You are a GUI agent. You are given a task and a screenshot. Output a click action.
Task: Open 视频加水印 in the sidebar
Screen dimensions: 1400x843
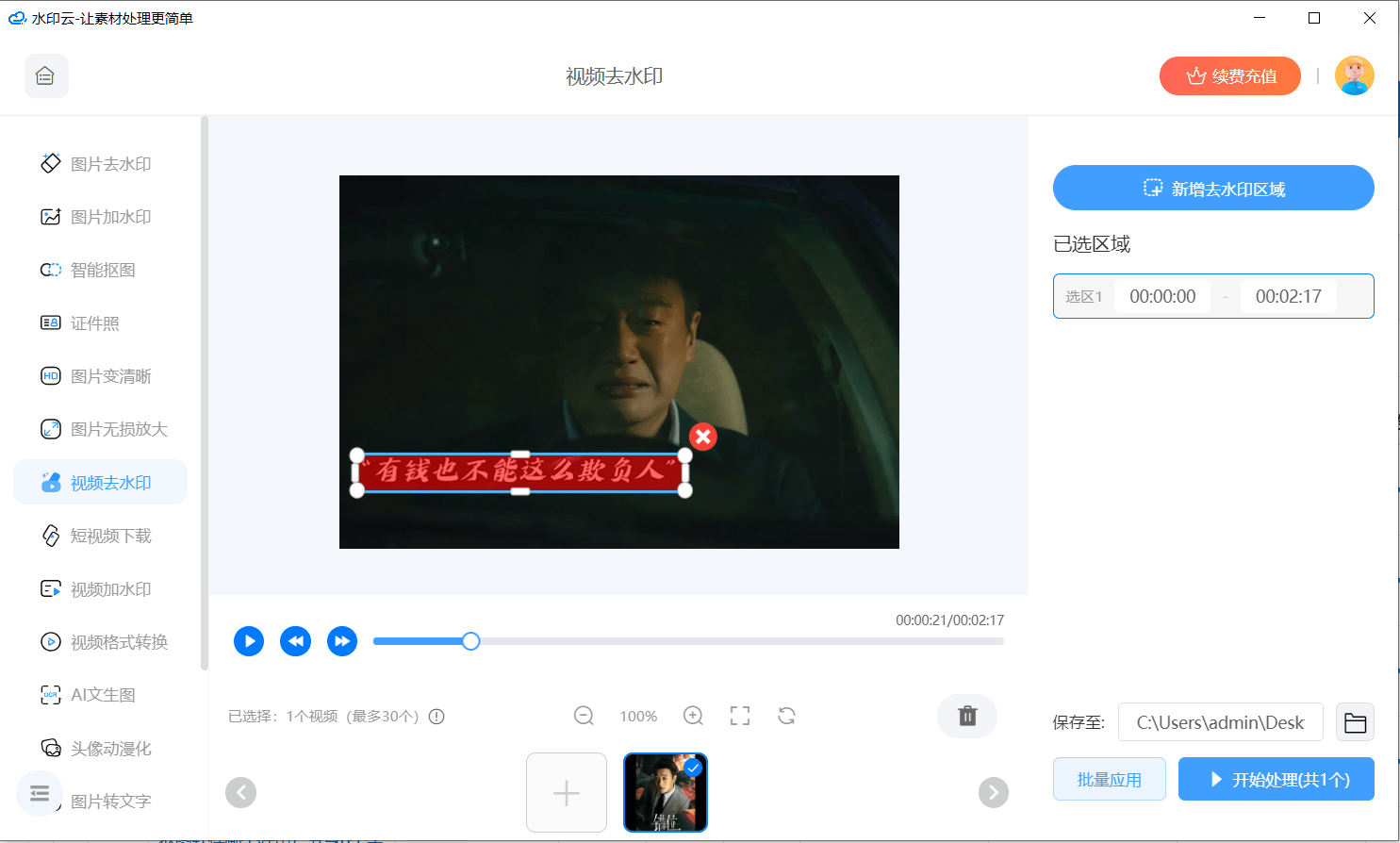tap(100, 589)
